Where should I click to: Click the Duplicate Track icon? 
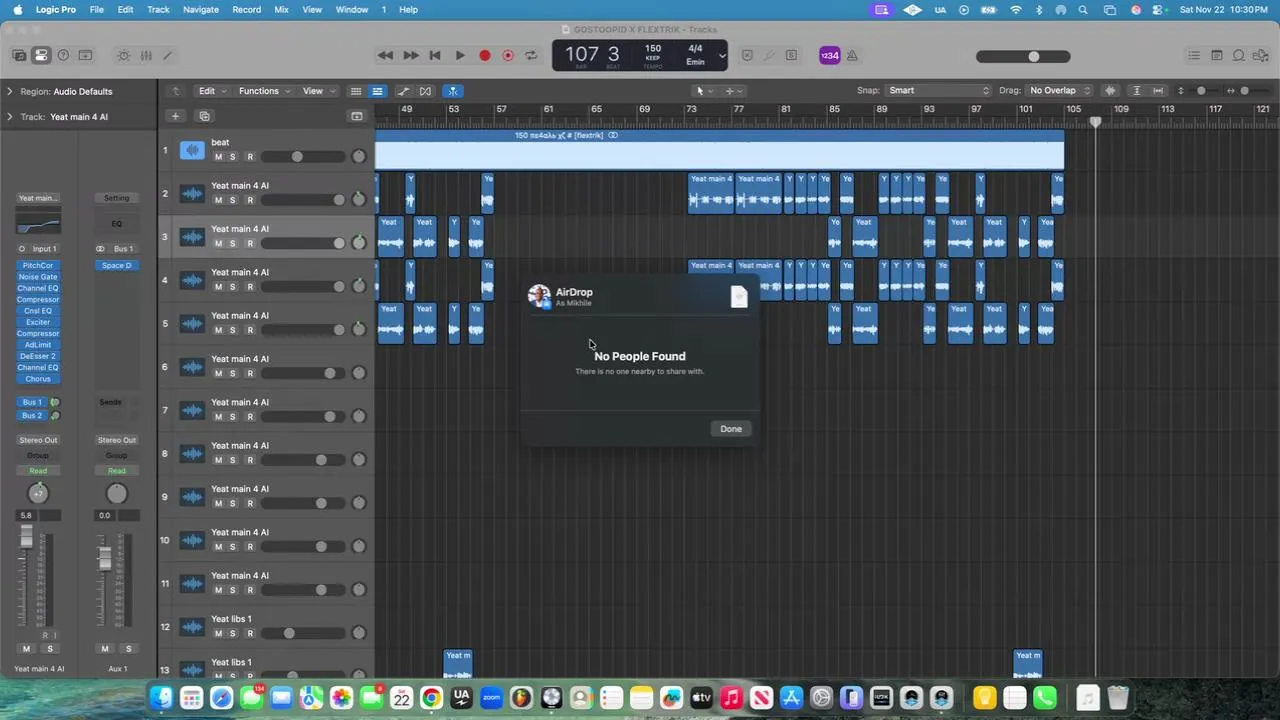(204, 116)
